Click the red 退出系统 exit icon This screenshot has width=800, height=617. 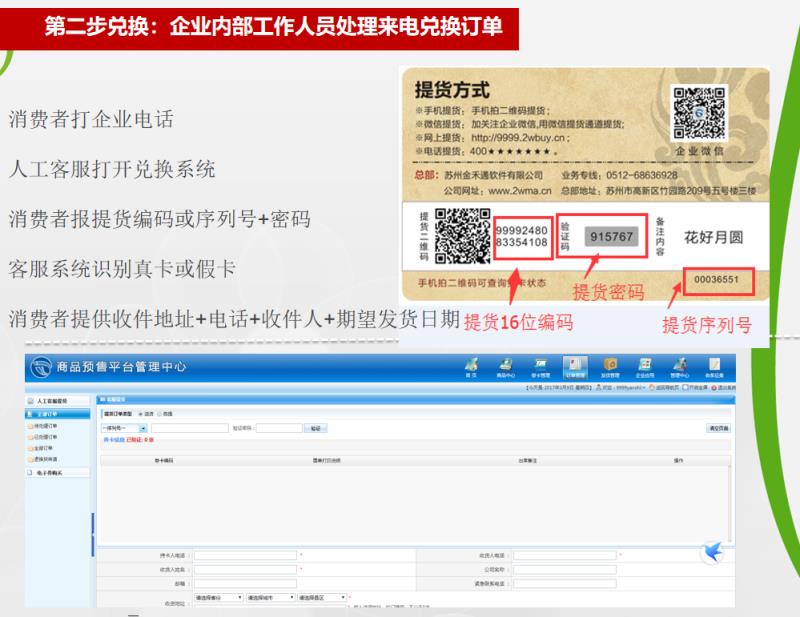point(714,388)
